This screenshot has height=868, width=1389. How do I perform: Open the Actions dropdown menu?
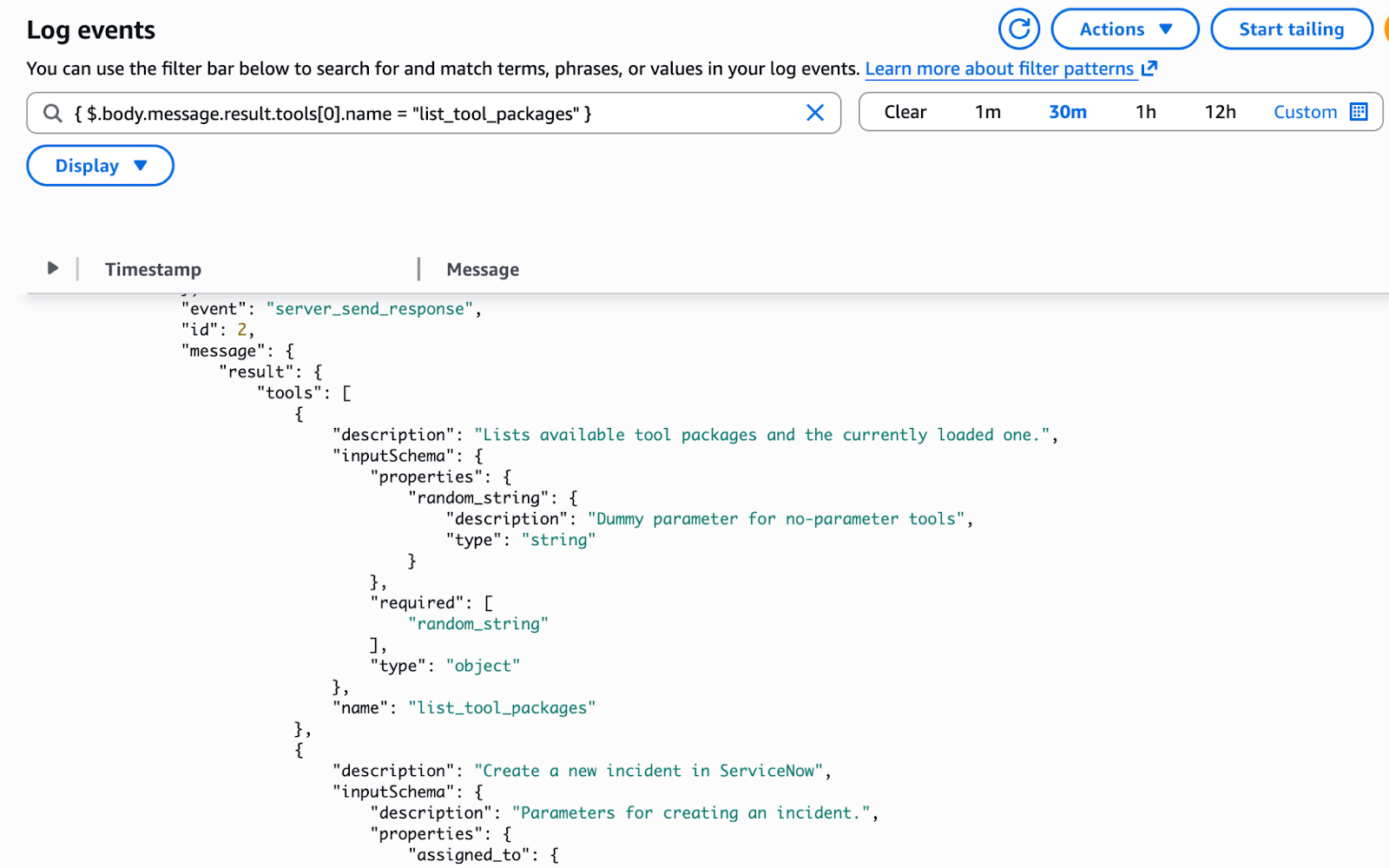click(x=1124, y=30)
